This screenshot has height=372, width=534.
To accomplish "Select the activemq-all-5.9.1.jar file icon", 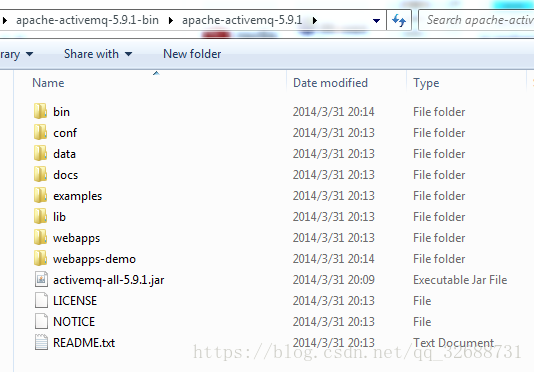I will pos(41,279).
